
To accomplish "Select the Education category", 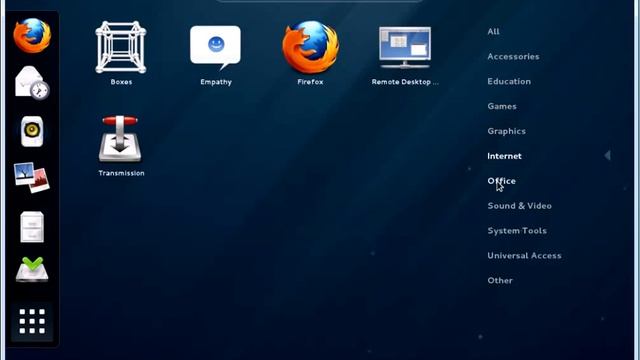I will pos(509,81).
